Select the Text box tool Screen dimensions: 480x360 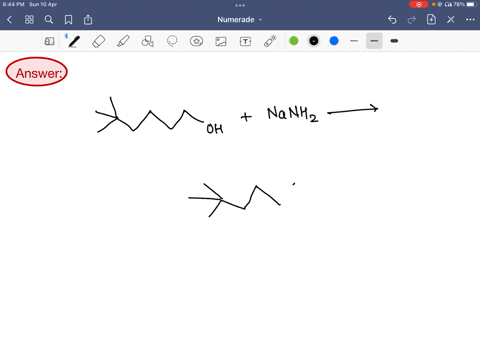click(245, 41)
